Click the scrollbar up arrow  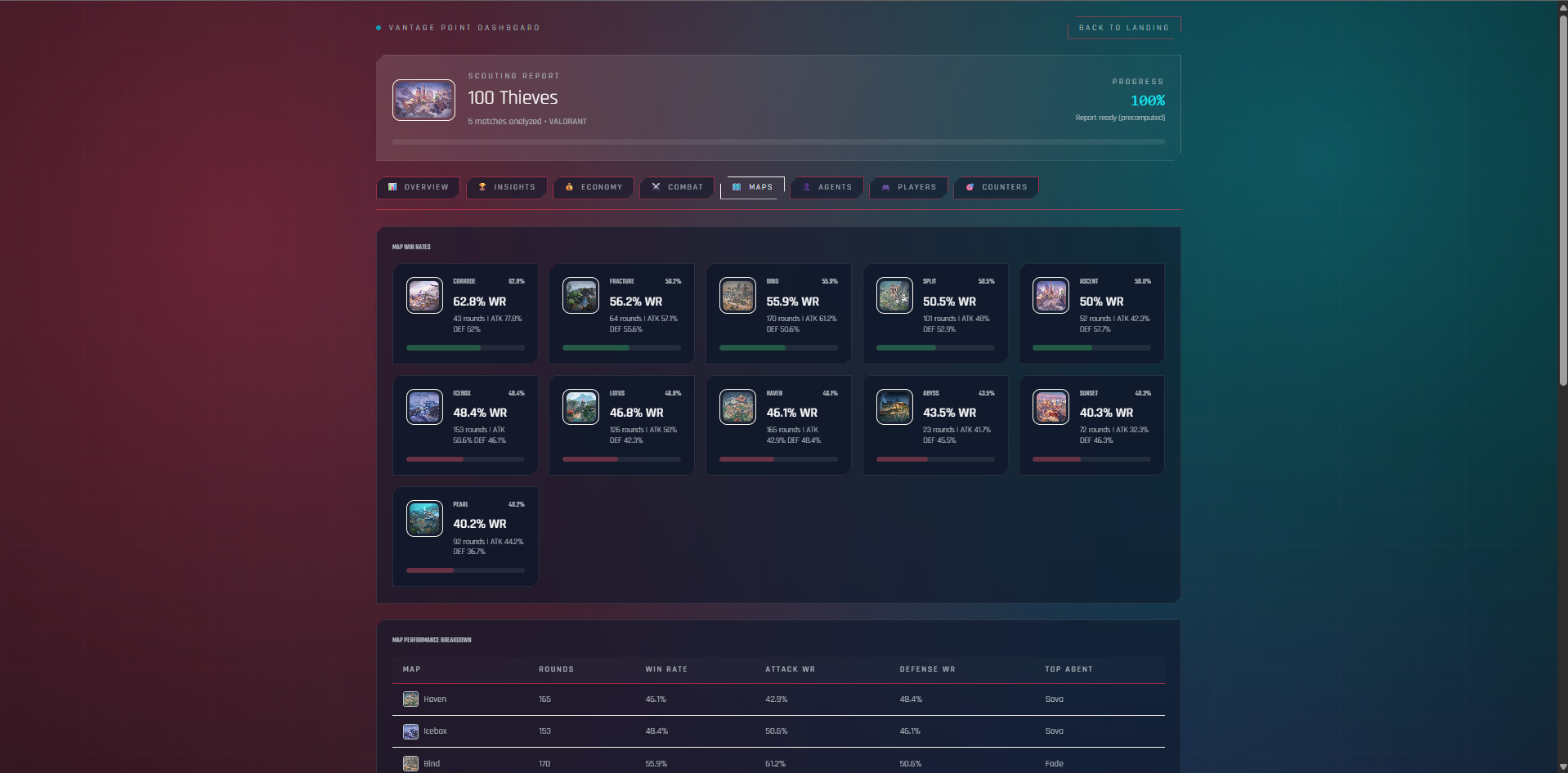[1563, 7]
